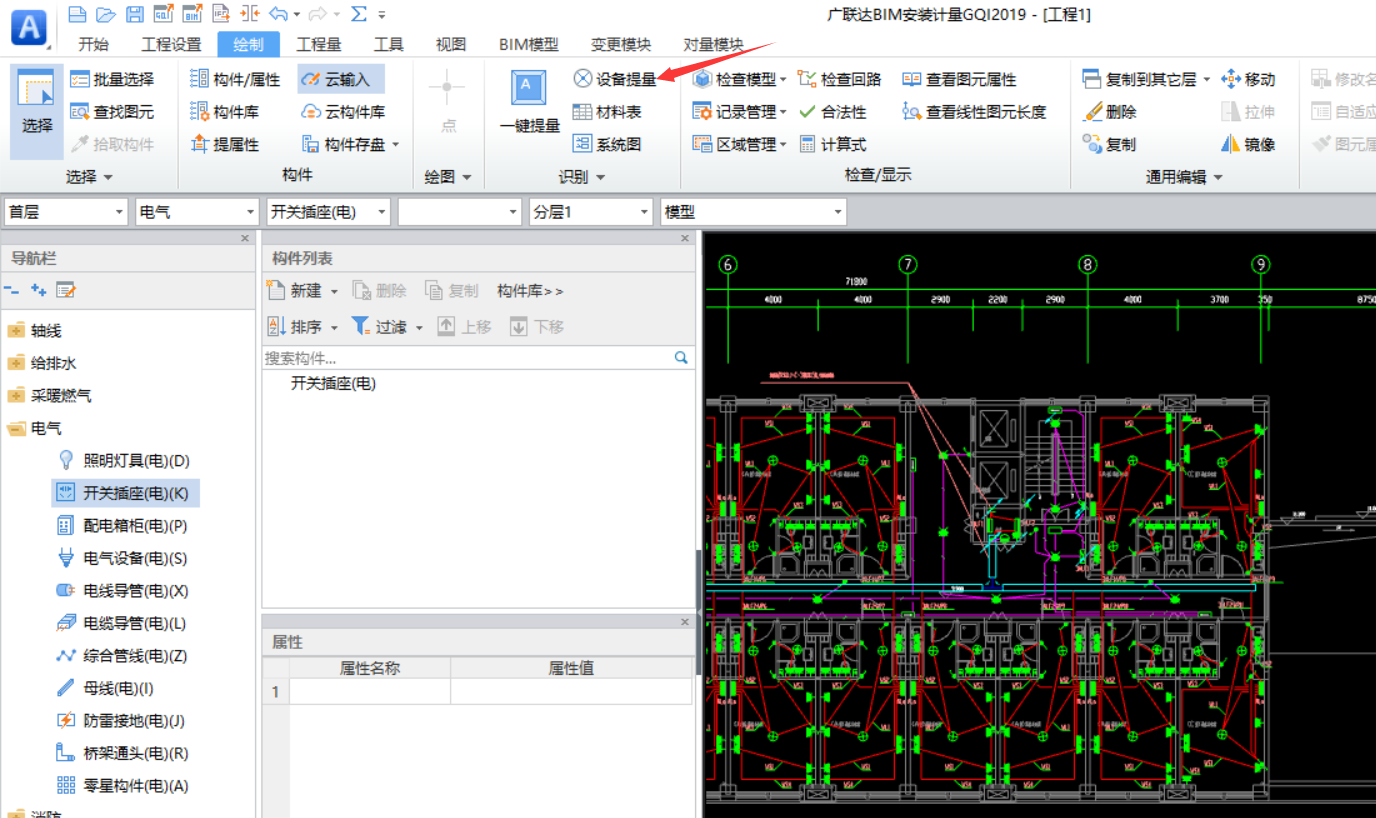Expand 构件存盘 dropdown arrow
The width and height of the screenshot is (1376, 818).
pyautogui.click(x=396, y=144)
